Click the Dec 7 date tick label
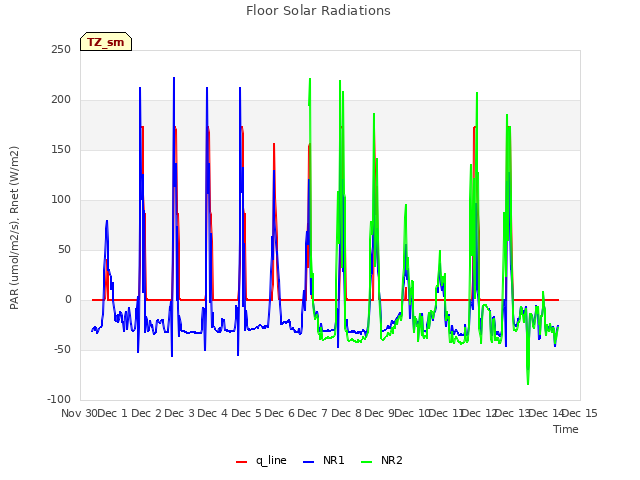640x480 pixels. 313,413
